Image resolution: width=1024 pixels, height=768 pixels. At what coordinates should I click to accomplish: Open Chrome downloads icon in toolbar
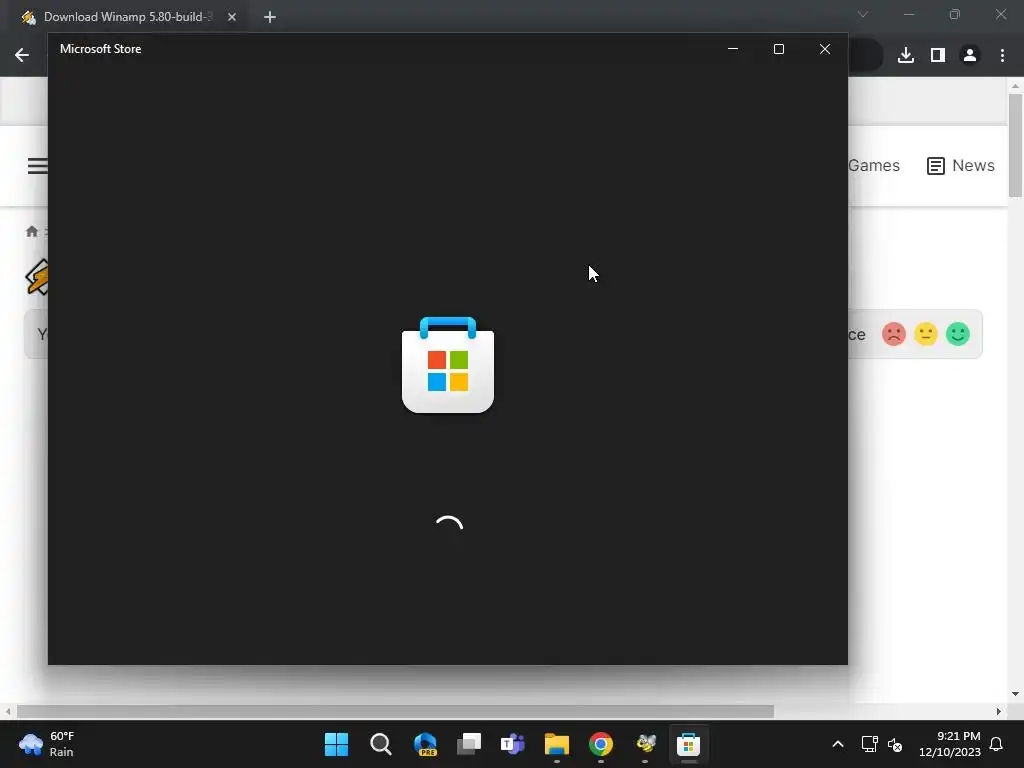click(906, 55)
